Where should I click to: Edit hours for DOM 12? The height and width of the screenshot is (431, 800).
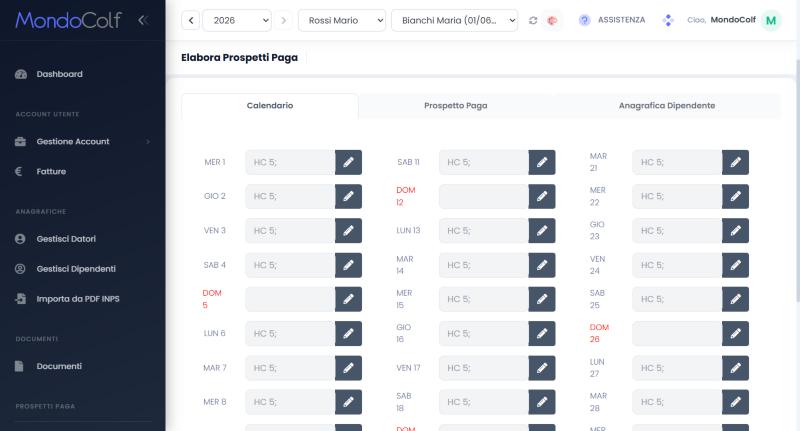click(x=542, y=196)
